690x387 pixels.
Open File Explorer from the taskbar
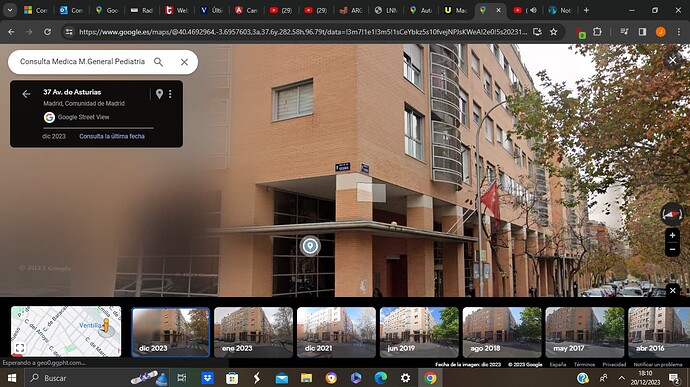[x=306, y=378]
